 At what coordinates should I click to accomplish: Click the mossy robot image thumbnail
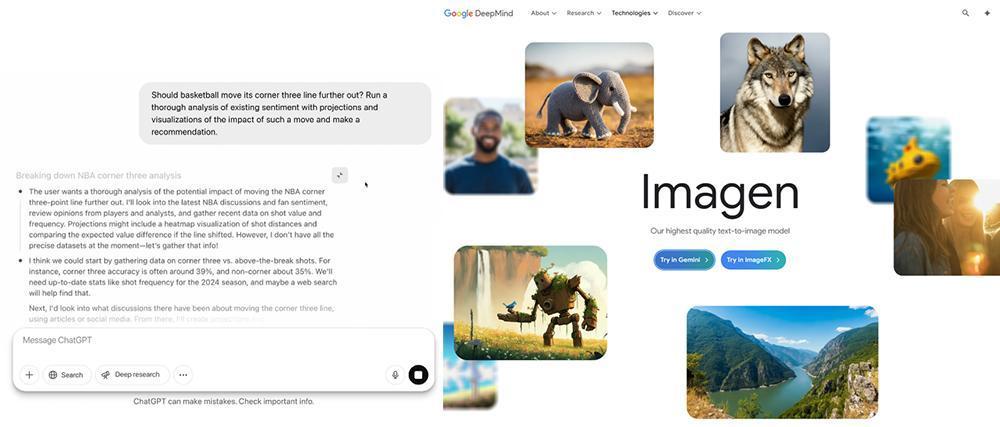coord(530,303)
